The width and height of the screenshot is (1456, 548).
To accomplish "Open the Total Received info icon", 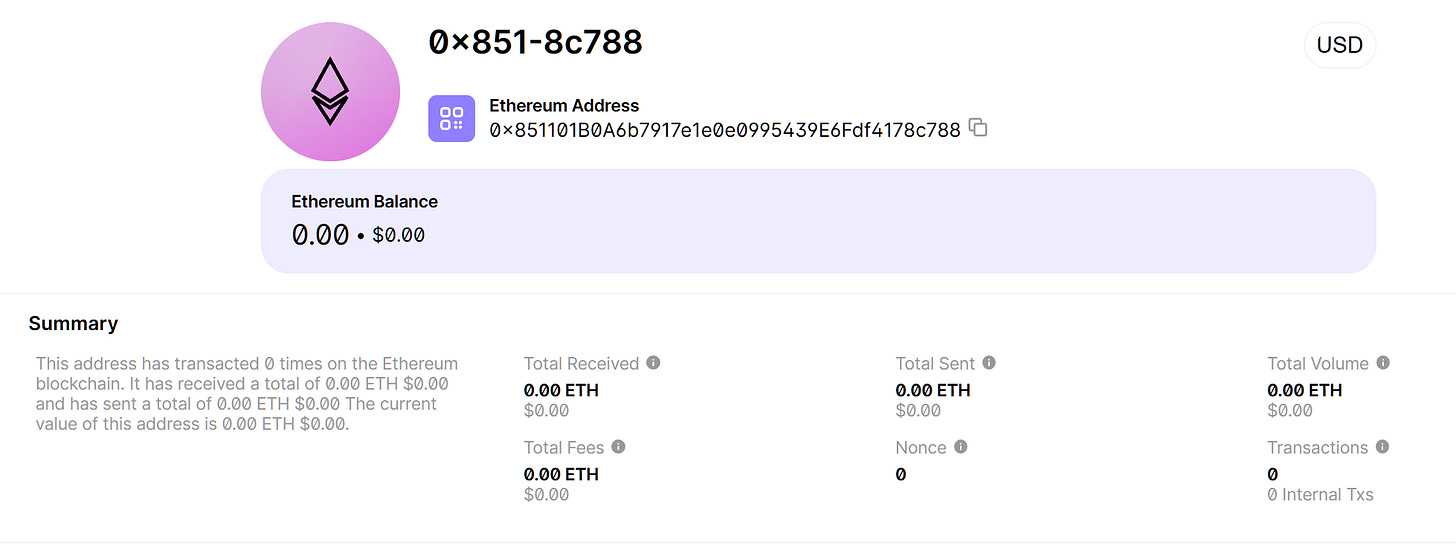I will point(653,363).
